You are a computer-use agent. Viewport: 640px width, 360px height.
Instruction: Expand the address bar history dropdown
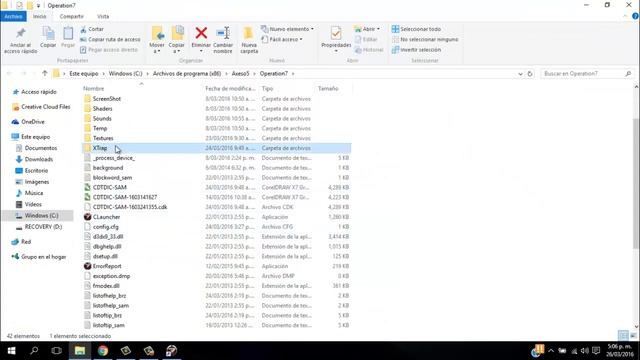coord(520,74)
